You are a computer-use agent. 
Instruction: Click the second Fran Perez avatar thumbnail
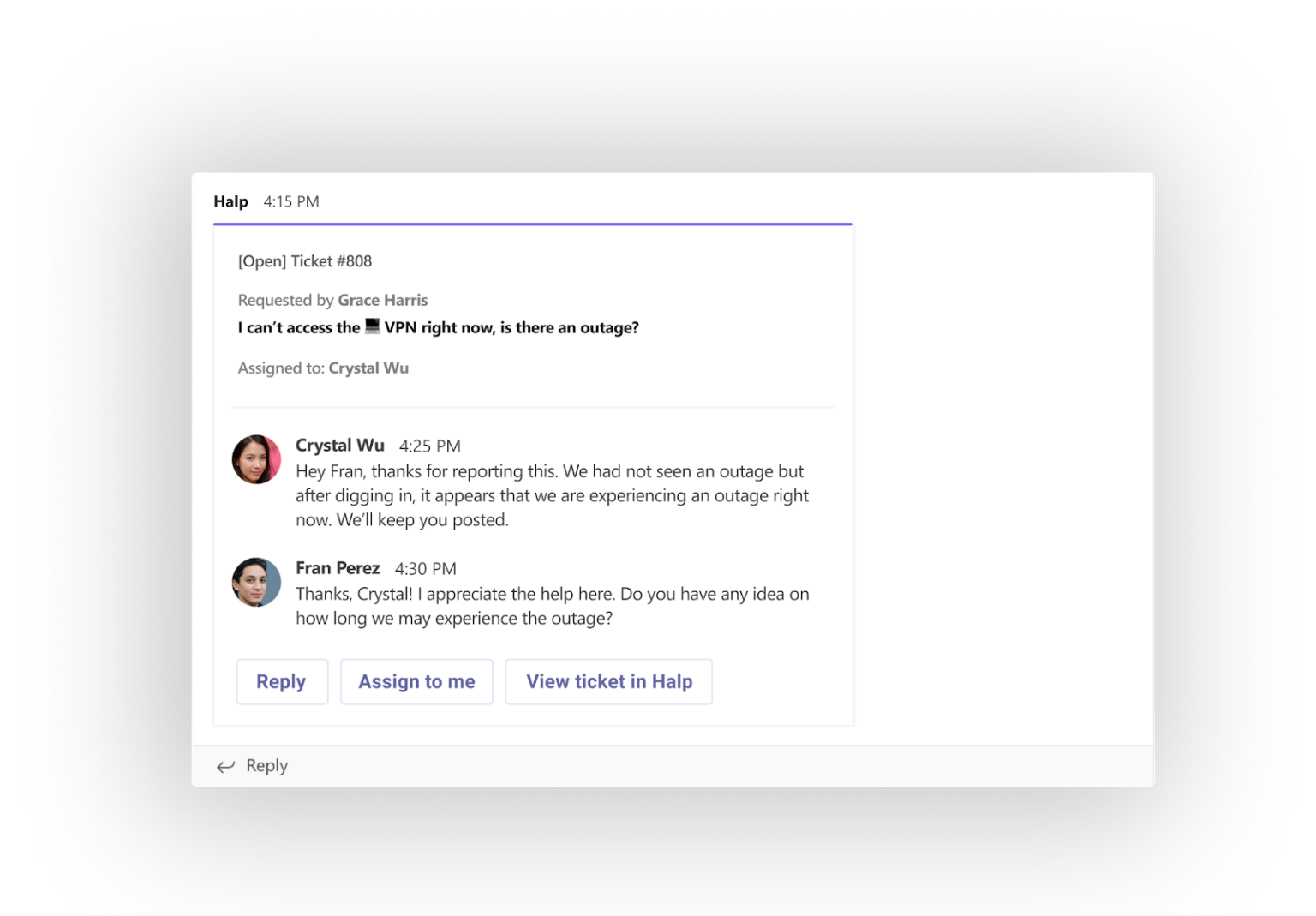256,583
